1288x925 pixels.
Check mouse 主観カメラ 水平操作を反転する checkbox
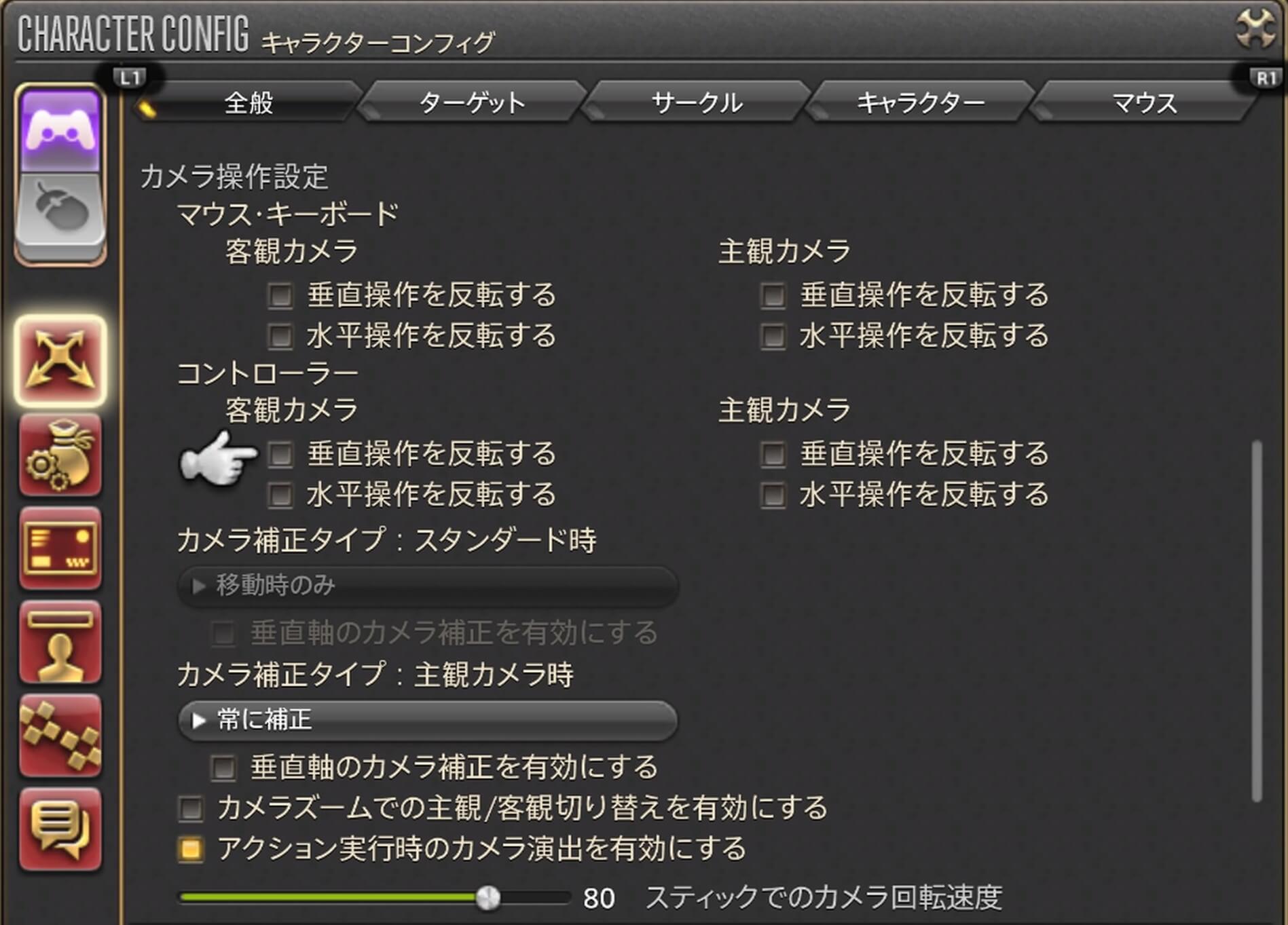pos(773,336)
